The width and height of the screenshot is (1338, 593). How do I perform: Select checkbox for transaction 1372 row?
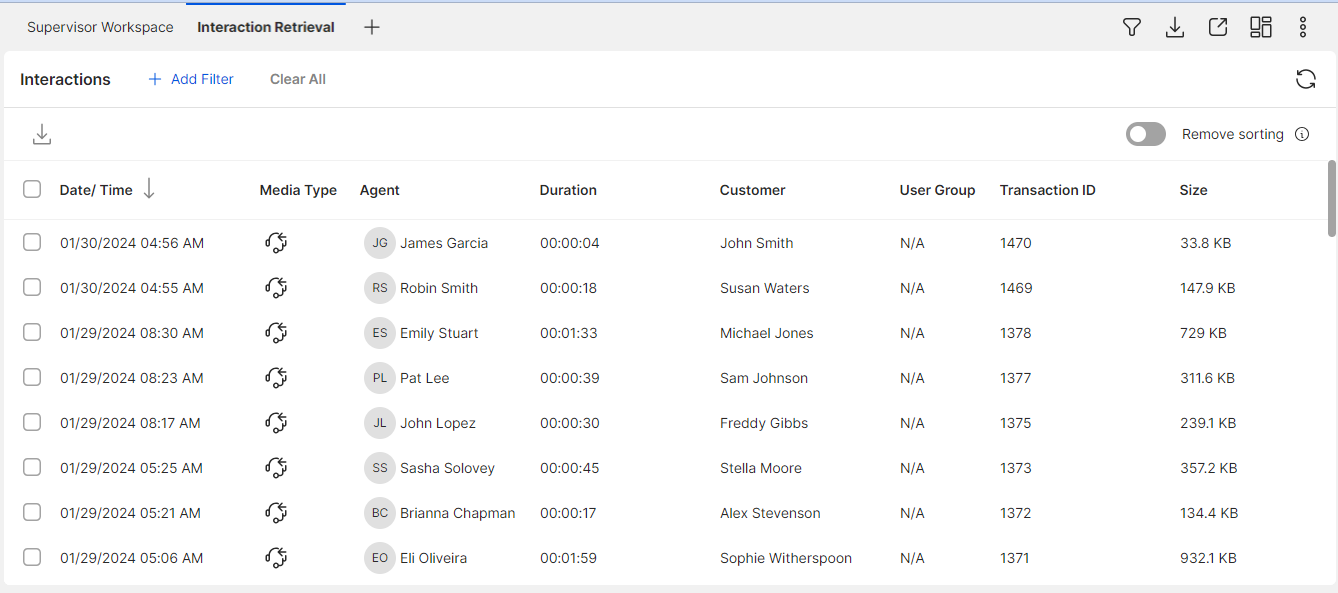(32, 512)
